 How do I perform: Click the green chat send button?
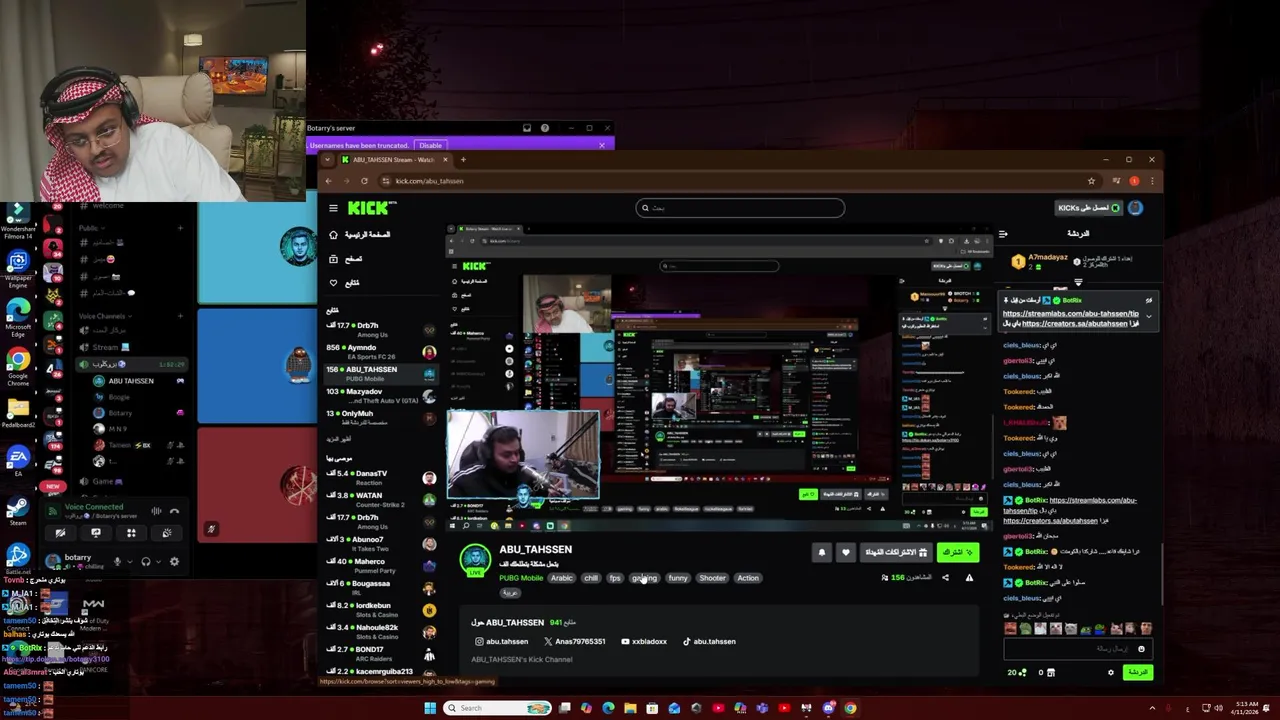pos(1138,673)
